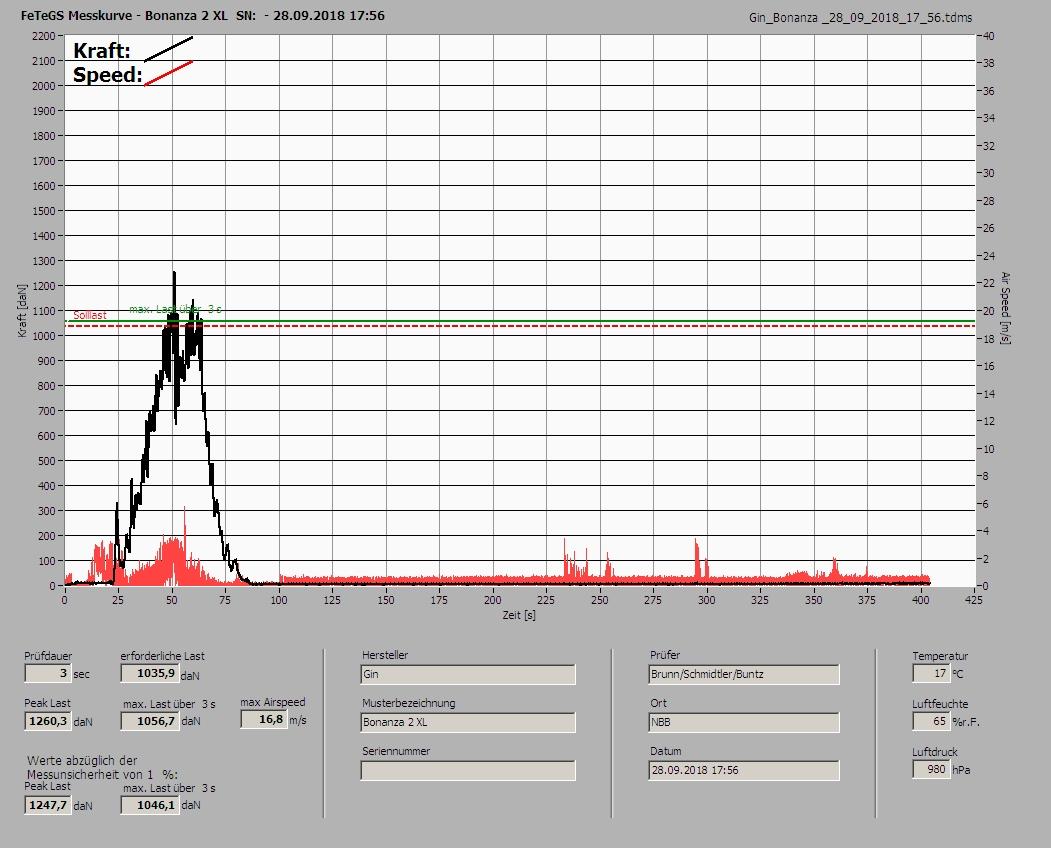Screen dimensions: 1051x848
Task: Click the m/s unit beside max Airspeed
Action: [298, 721]
